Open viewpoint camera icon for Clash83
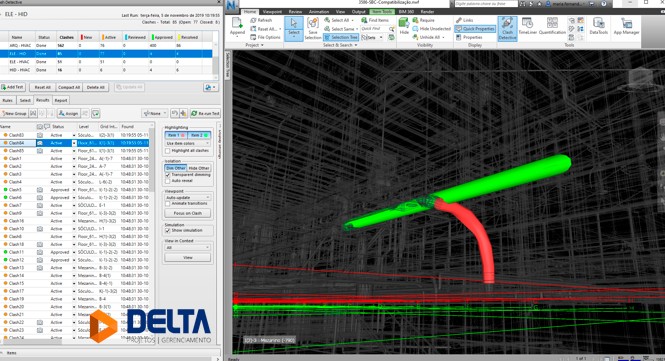This screenshot has width=665, height=361. [39, 135]
